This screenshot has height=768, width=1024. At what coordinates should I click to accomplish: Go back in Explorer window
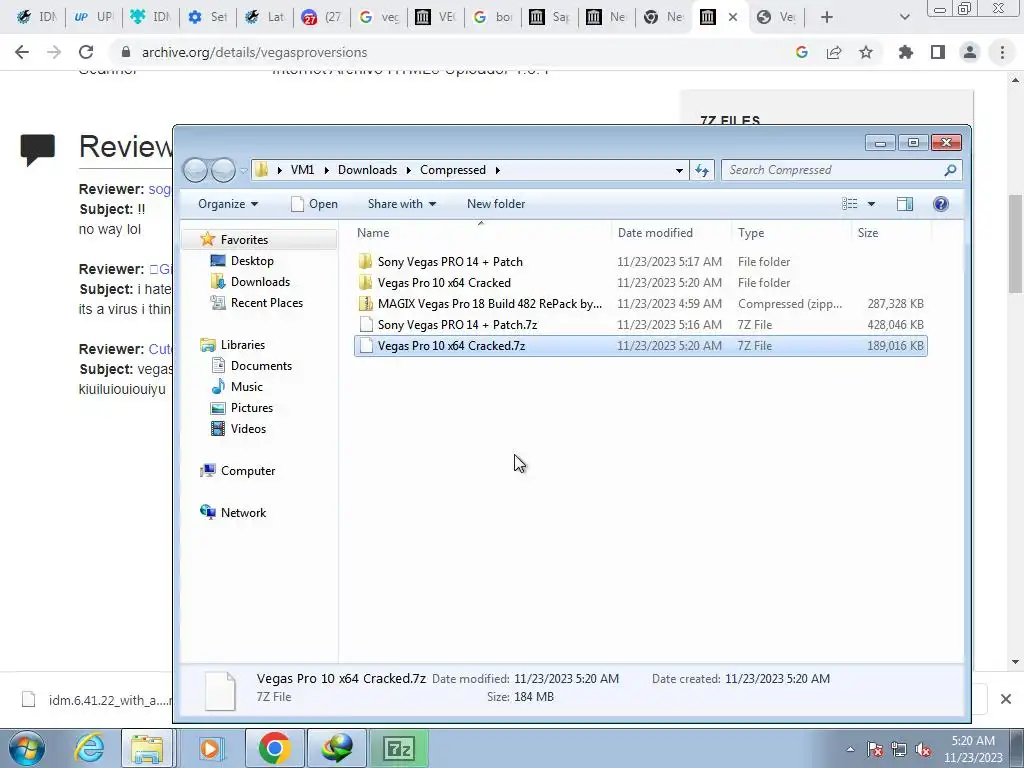pos(195,170)
